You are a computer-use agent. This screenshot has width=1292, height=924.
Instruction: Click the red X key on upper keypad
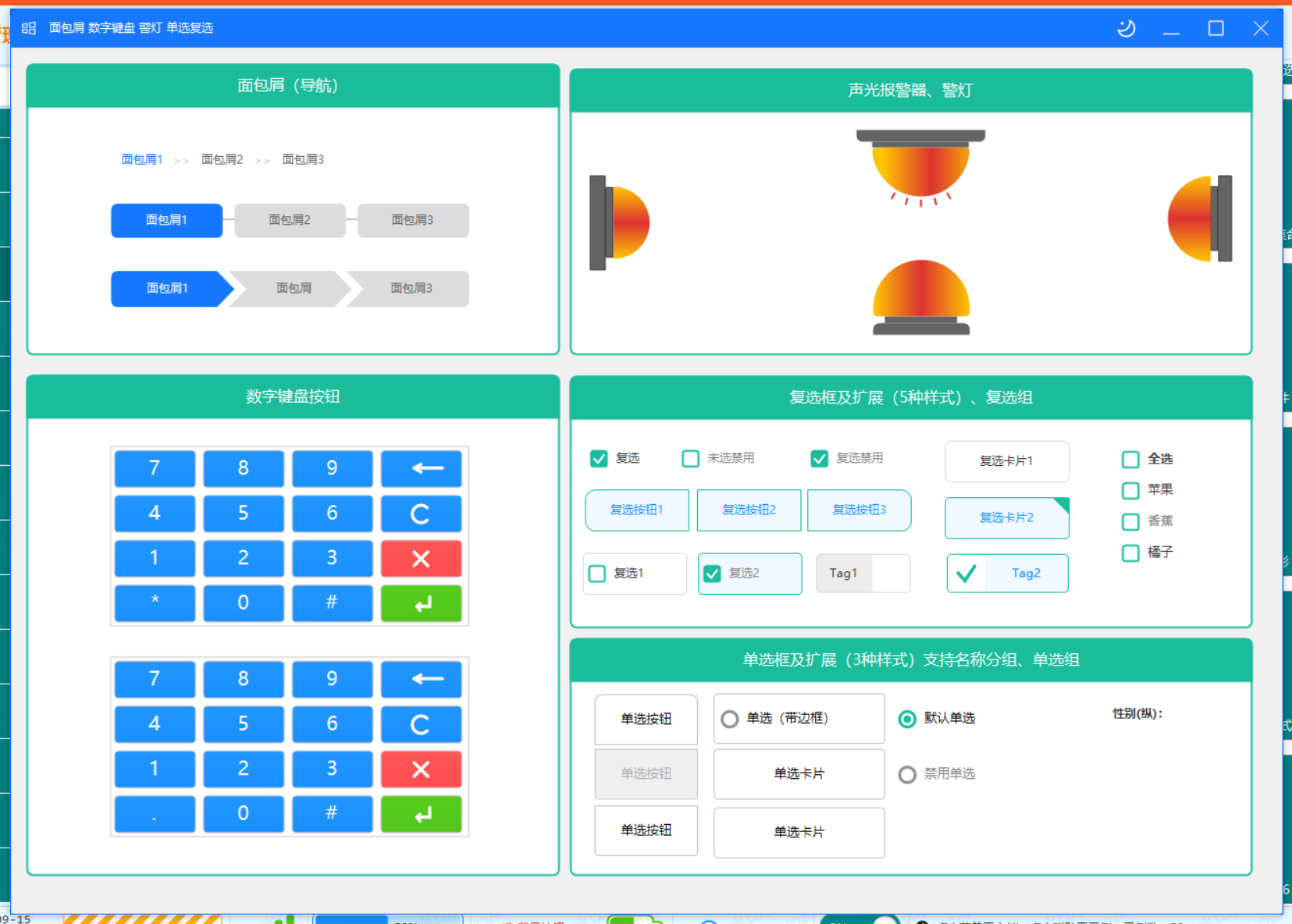click(x=421, y=559)
